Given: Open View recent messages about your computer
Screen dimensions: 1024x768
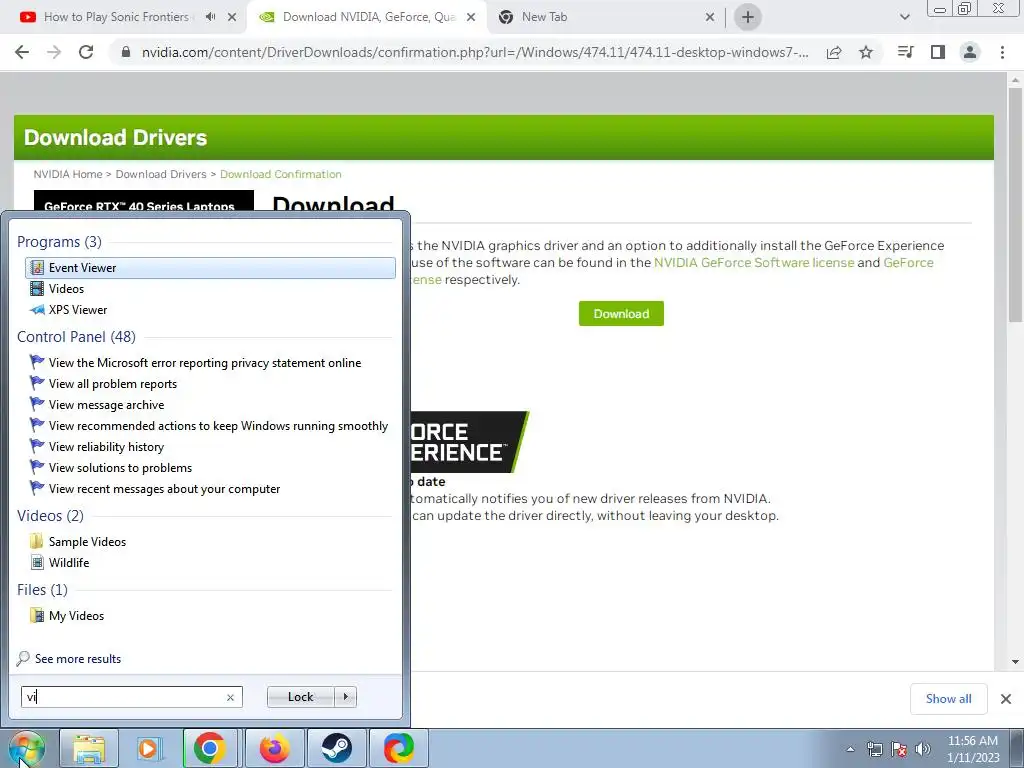Looking at the screenshot, I should [x=155, y=488].
